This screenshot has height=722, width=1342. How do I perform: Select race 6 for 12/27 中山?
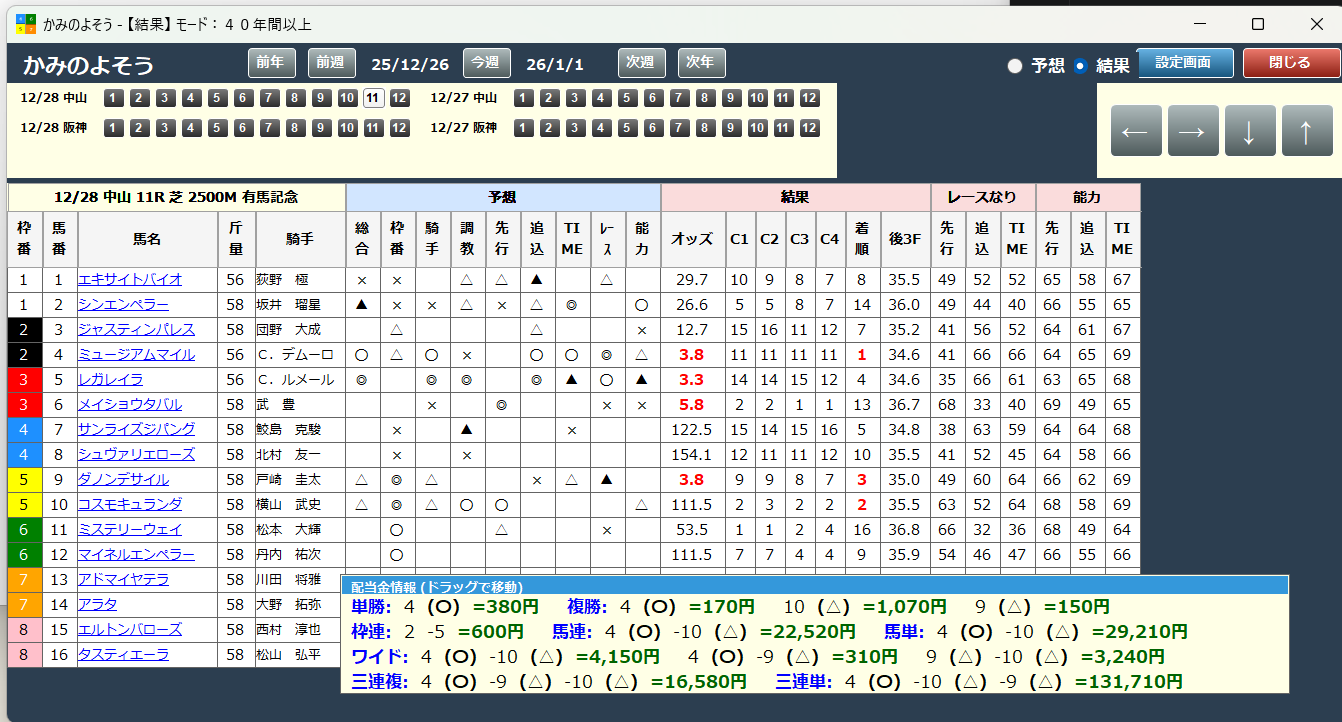tap(654, 98)
